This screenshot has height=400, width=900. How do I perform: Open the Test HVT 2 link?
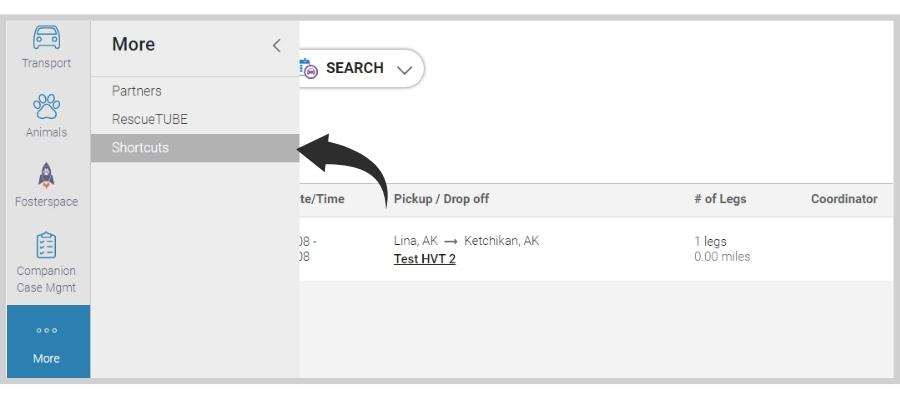pyautogui.click(x=425, y=259)
